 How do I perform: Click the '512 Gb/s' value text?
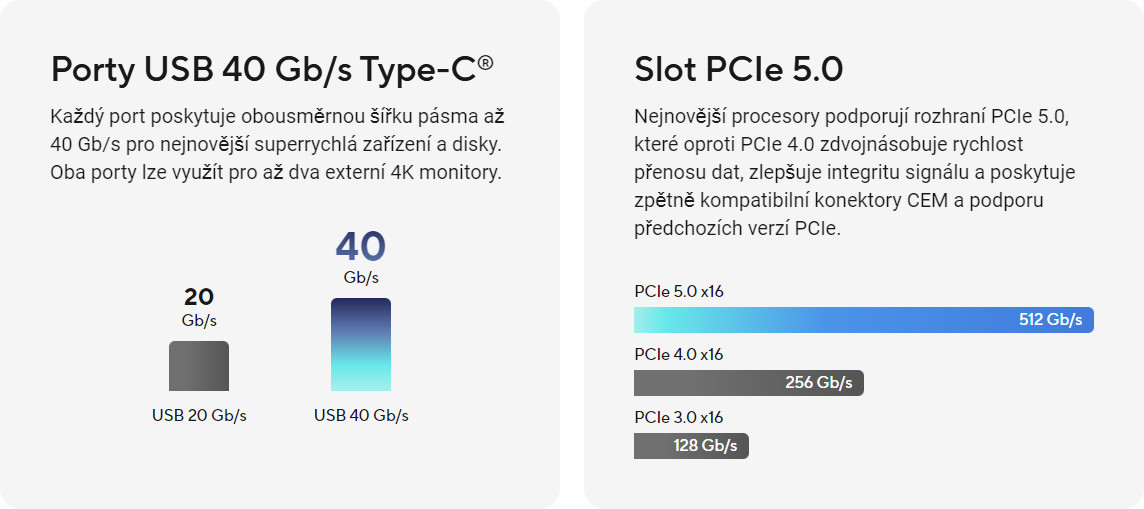[x=1050, y=320]
